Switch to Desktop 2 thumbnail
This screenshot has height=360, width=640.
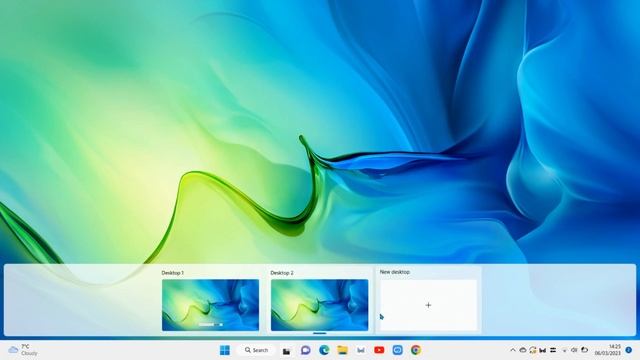(320, 305)
